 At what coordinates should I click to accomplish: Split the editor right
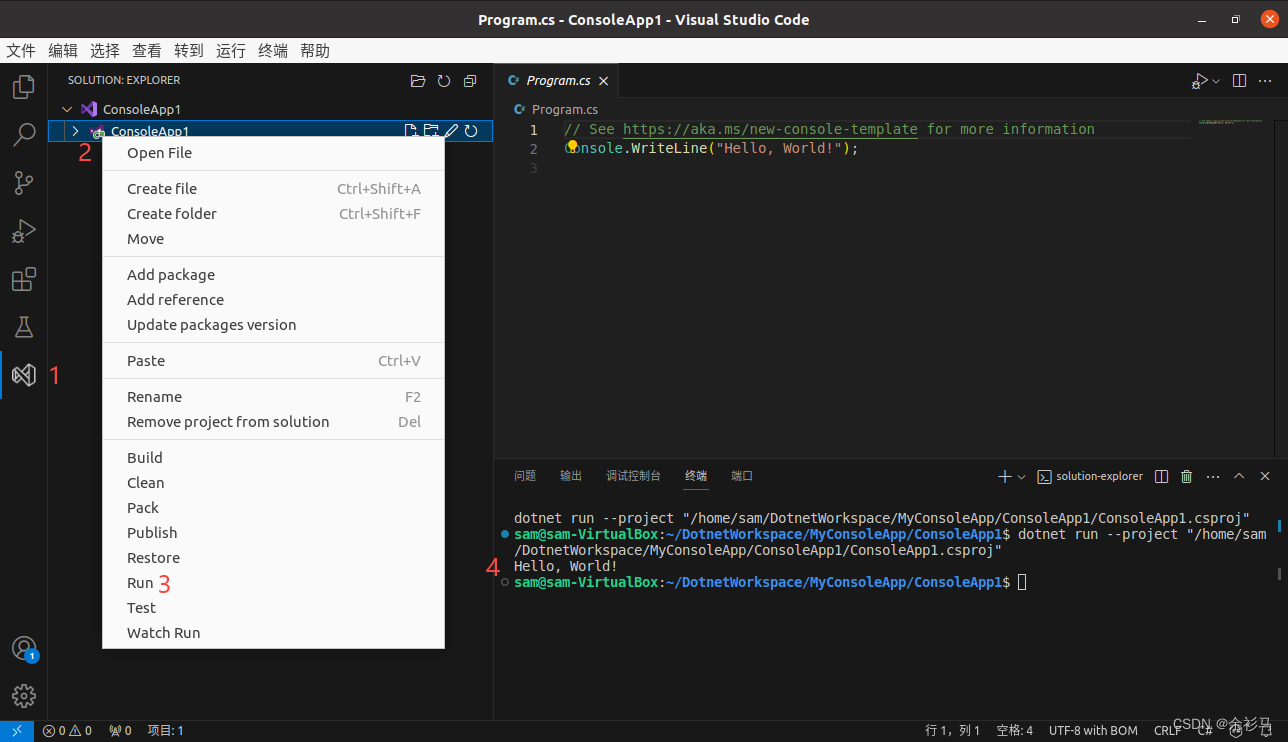pos(1239,81)
